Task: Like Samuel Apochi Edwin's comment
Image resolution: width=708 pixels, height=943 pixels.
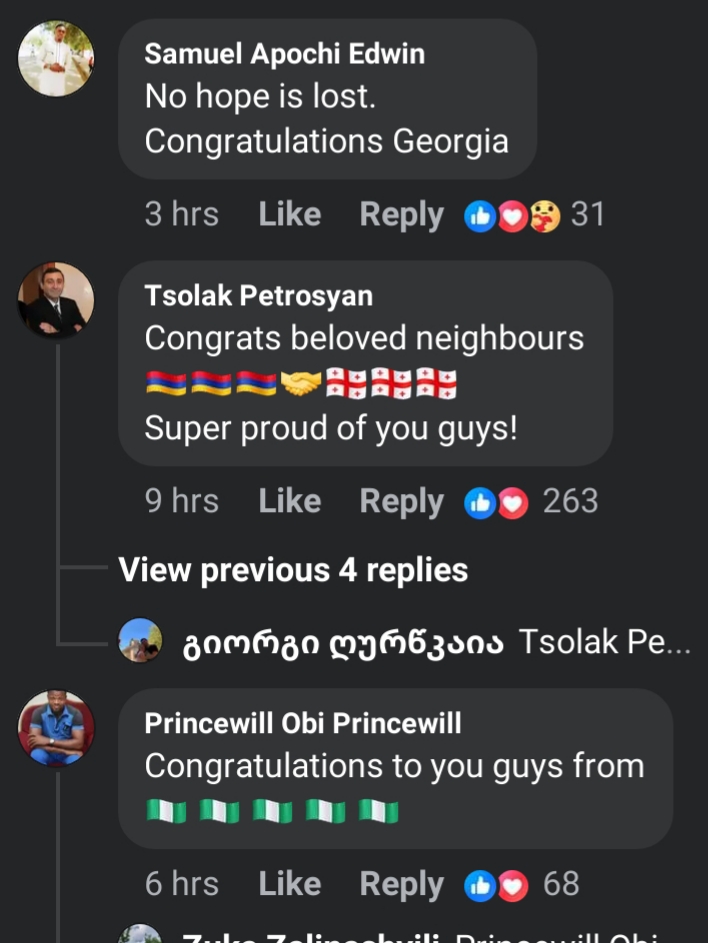Action: click(x=289, y=215)
